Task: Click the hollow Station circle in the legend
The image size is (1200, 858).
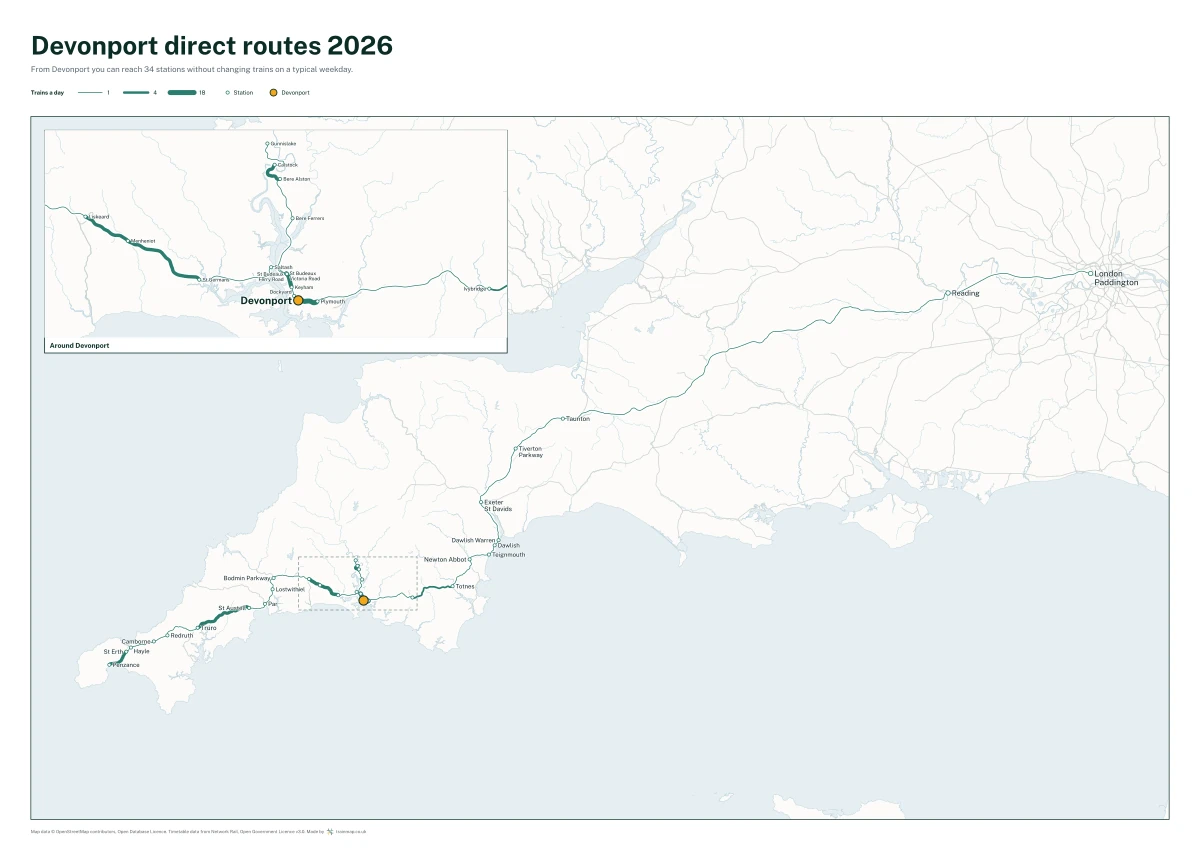Action: 228,92
